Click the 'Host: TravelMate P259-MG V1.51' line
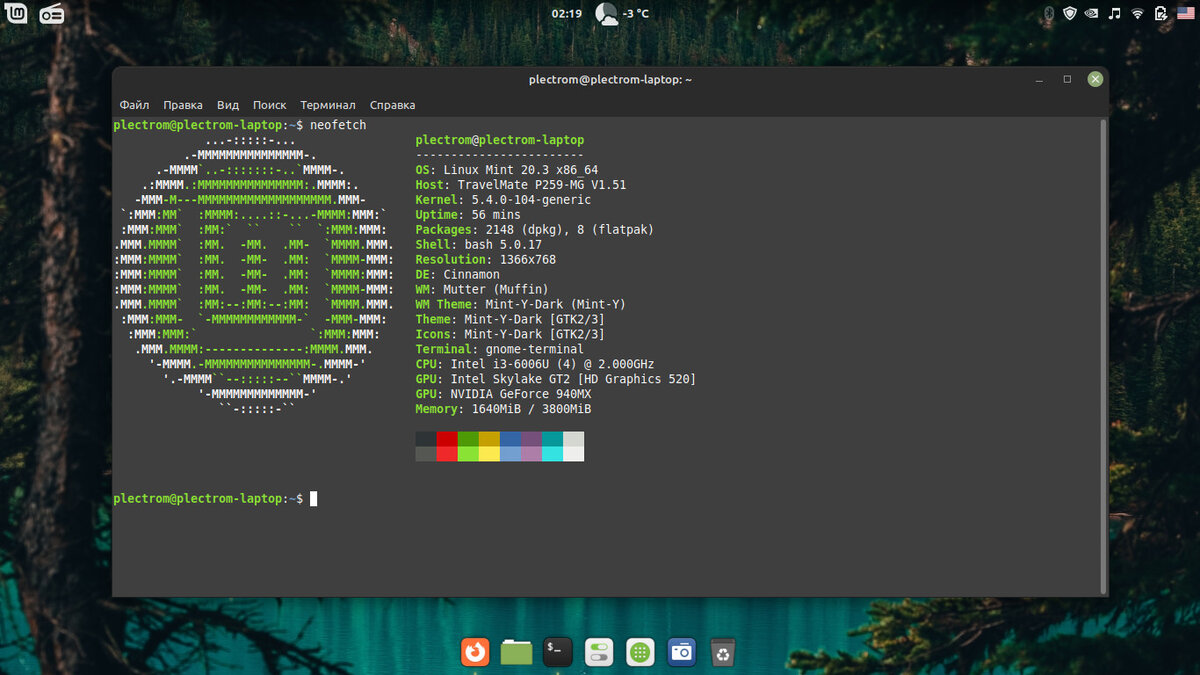The image size is (1200, 675). pyautogui.click(x=521, y=185)
